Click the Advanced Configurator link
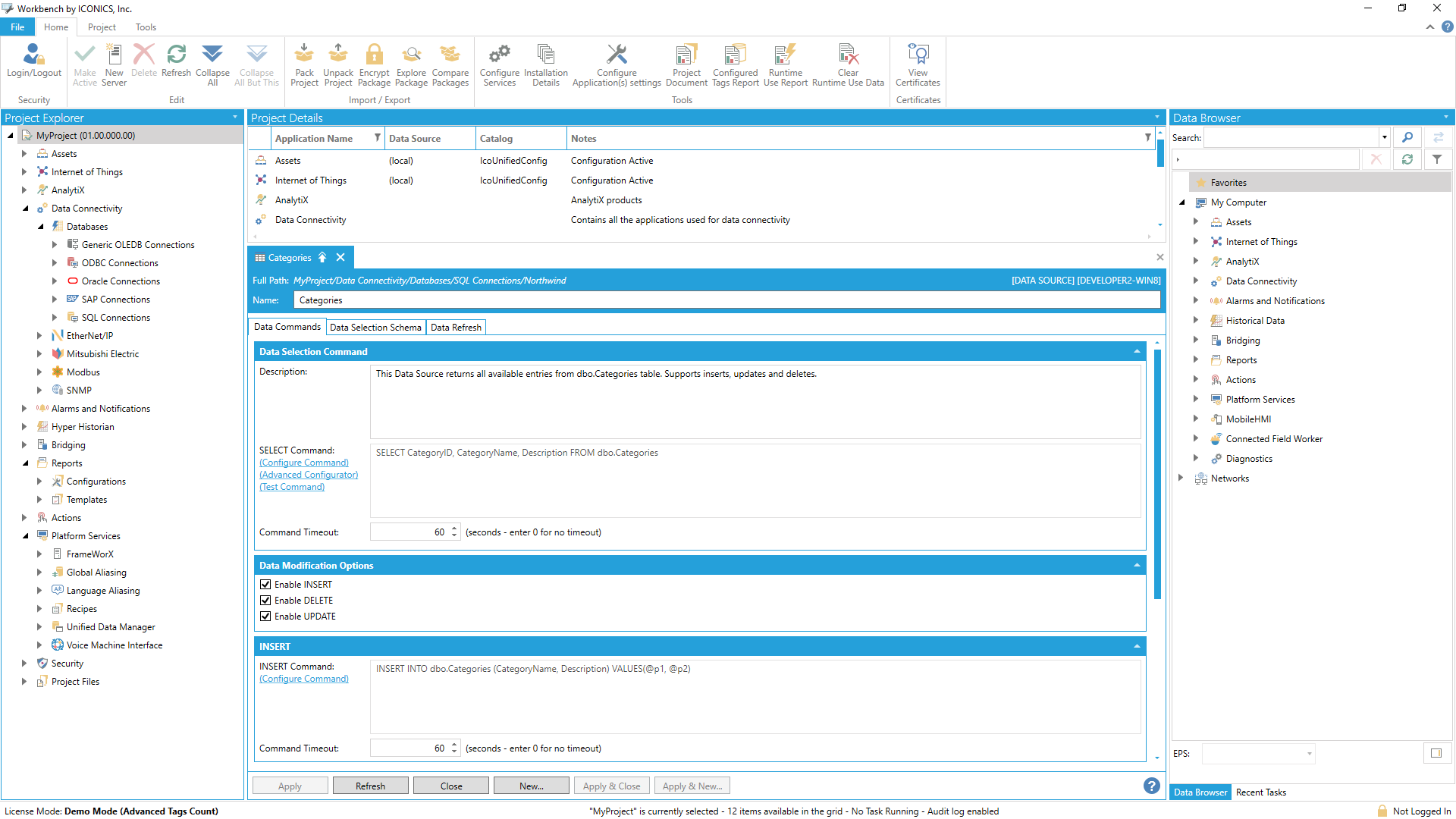Screen dimensions: 1456x819 pos(309,475)
